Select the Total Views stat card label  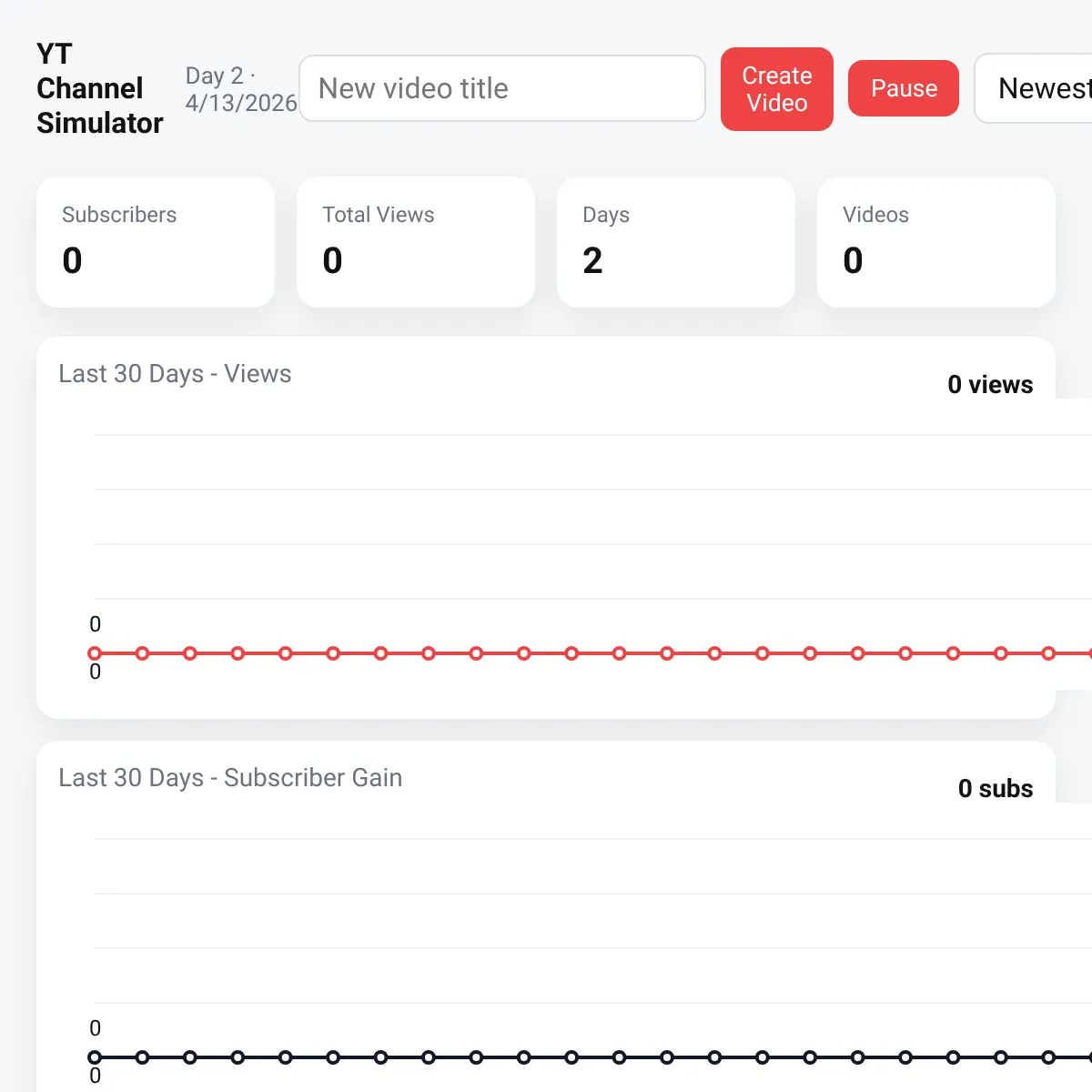click(x=379, y=215)
